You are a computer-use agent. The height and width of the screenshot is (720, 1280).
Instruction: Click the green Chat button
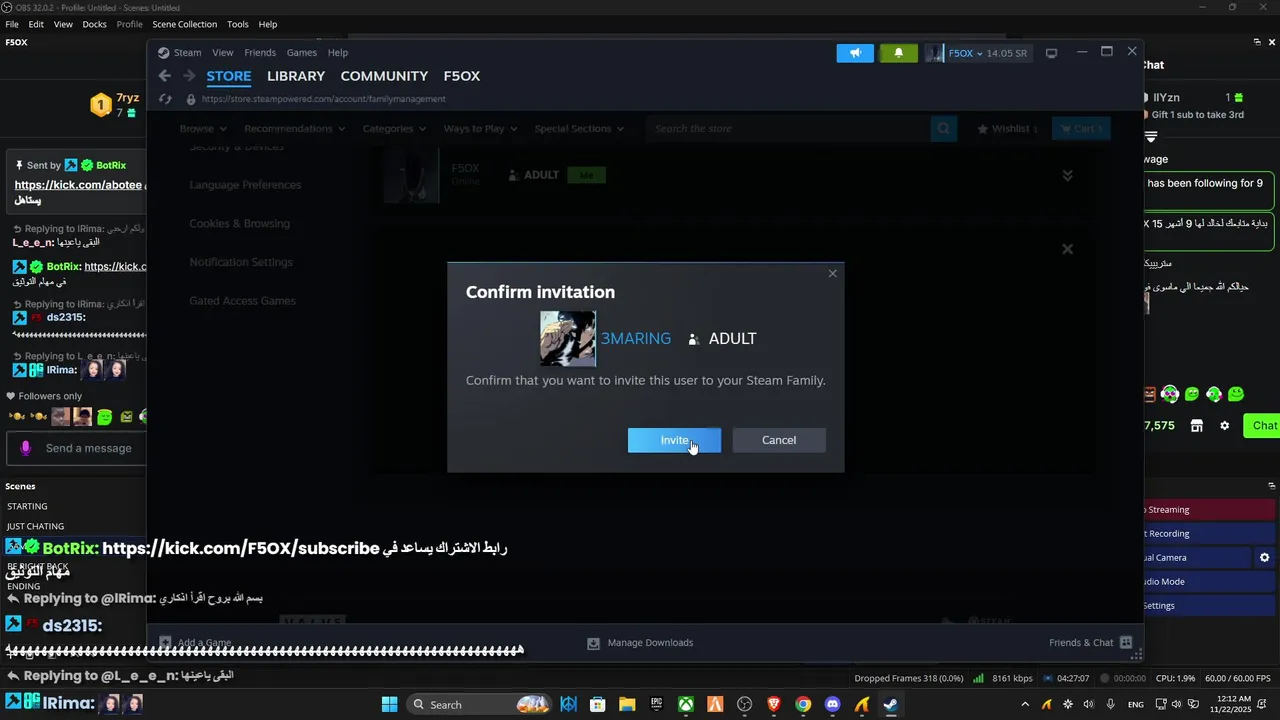click(x=1262, y=425)
